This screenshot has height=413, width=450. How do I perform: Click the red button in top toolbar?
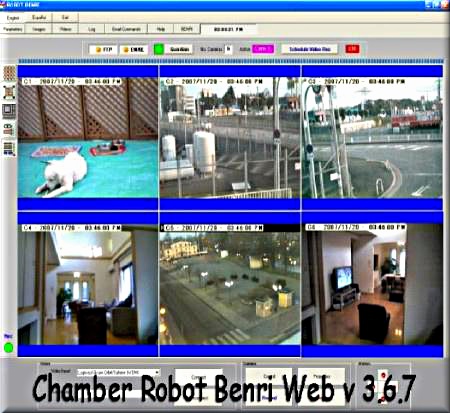[352, 49]
